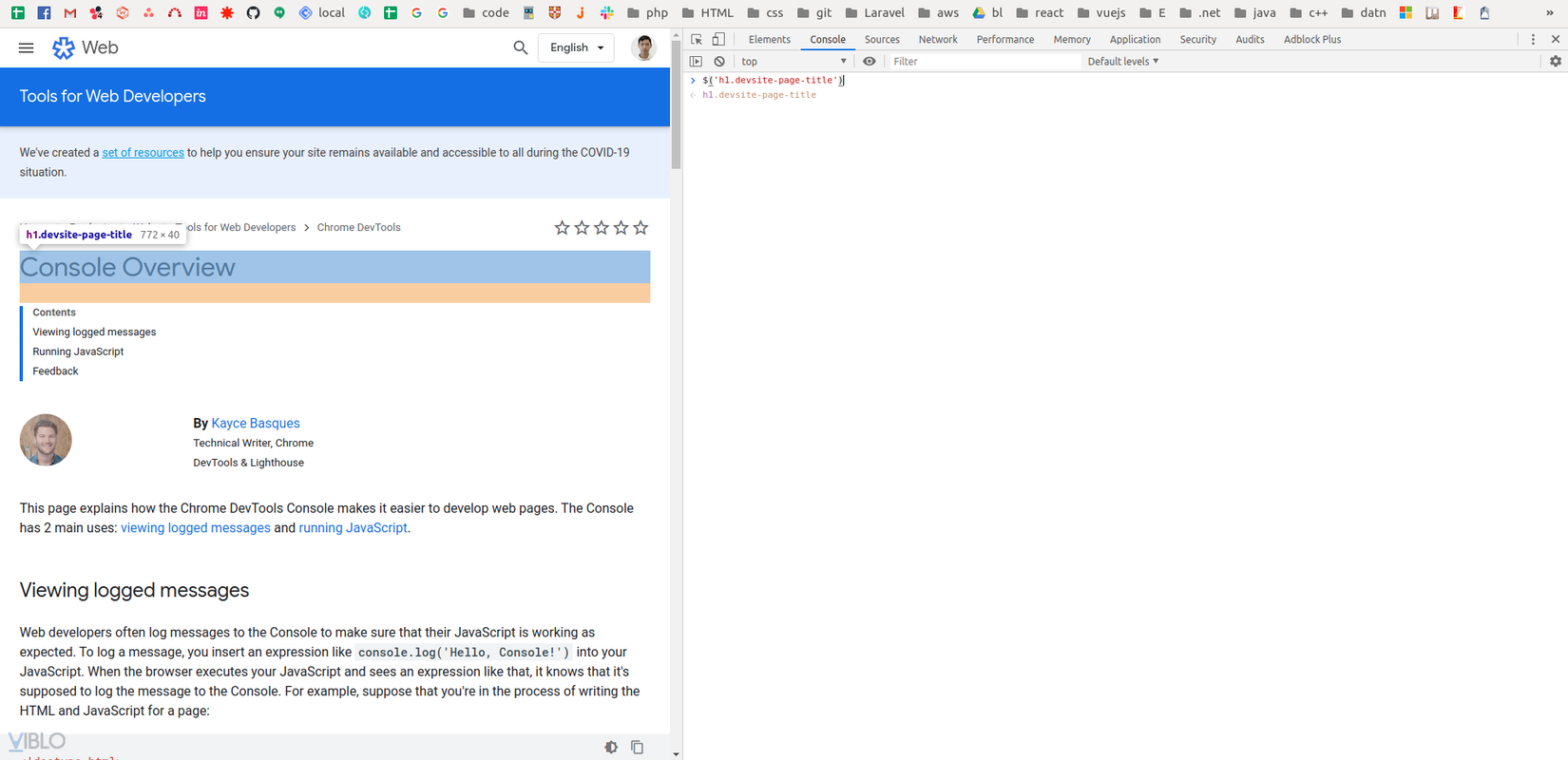Open the Facebook bookmark icon
Viewport: 1568px width, 760px height.
pyautogui.click(x=44, y=13)
